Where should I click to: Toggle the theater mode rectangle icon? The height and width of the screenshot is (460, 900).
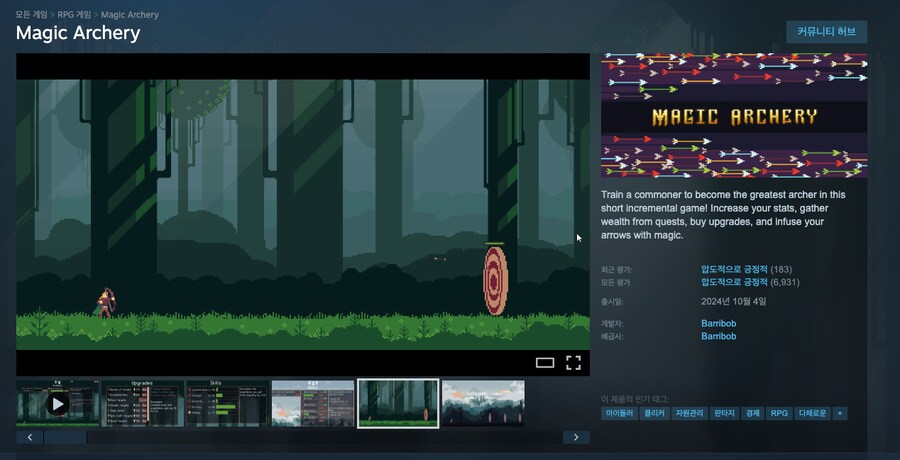[x=545, y=362]
